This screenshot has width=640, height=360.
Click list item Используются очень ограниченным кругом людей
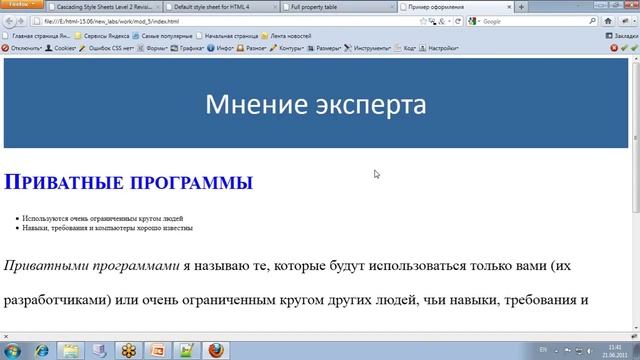(102, 218)
